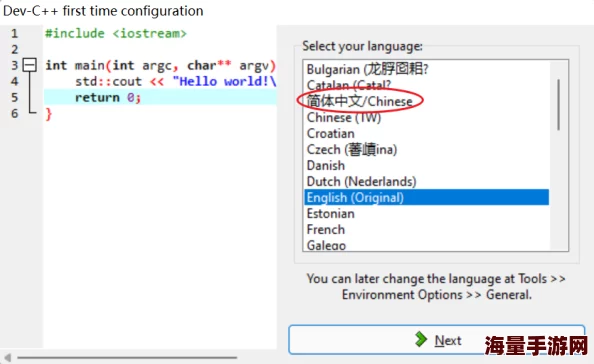The width and height of the screenshot is (594, 364).
Task: Click the closing brace on line 6
Action: (x=48, y=114)
